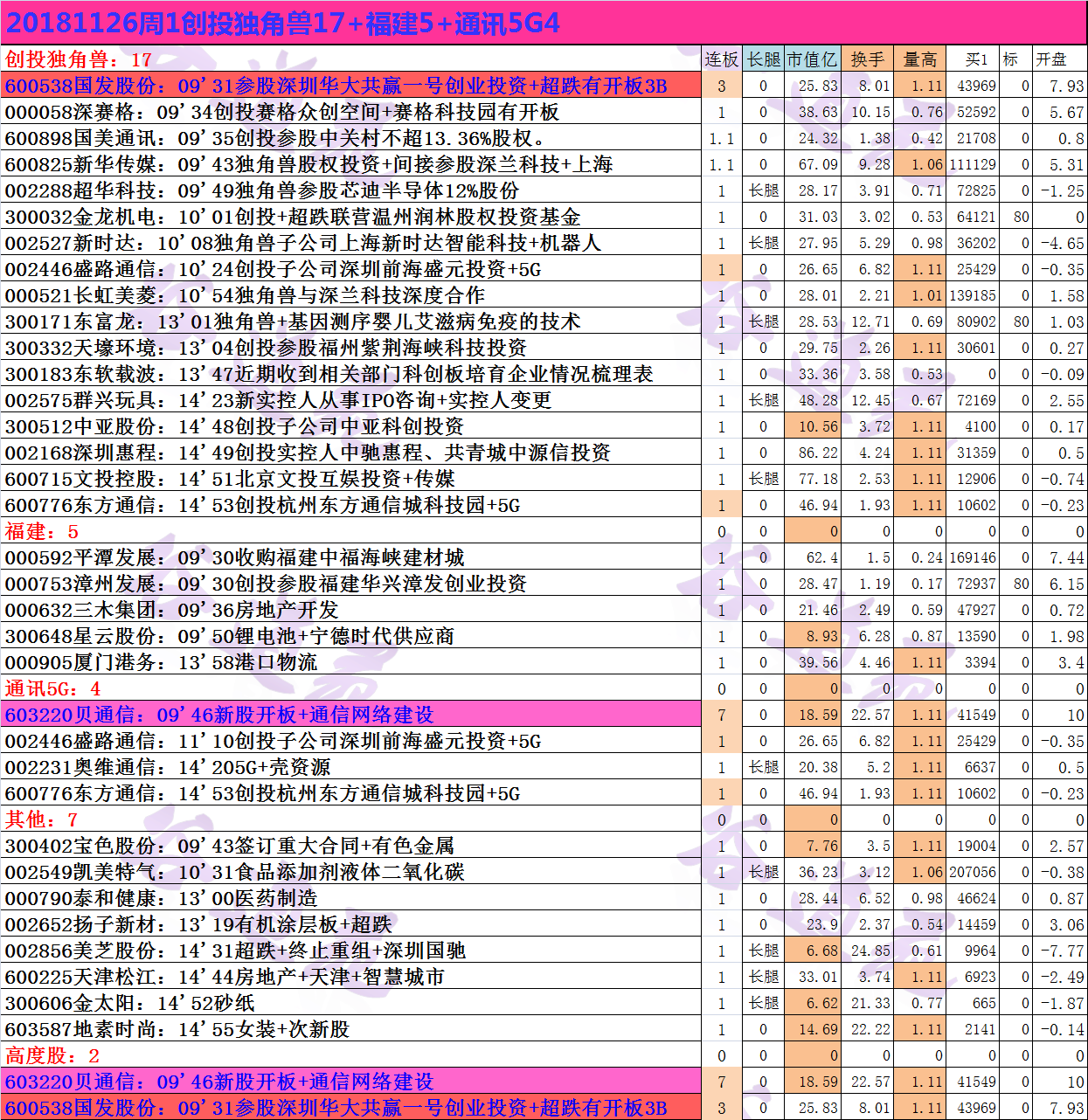Click market cap 67.09 in 新华传媒 row

812,164
